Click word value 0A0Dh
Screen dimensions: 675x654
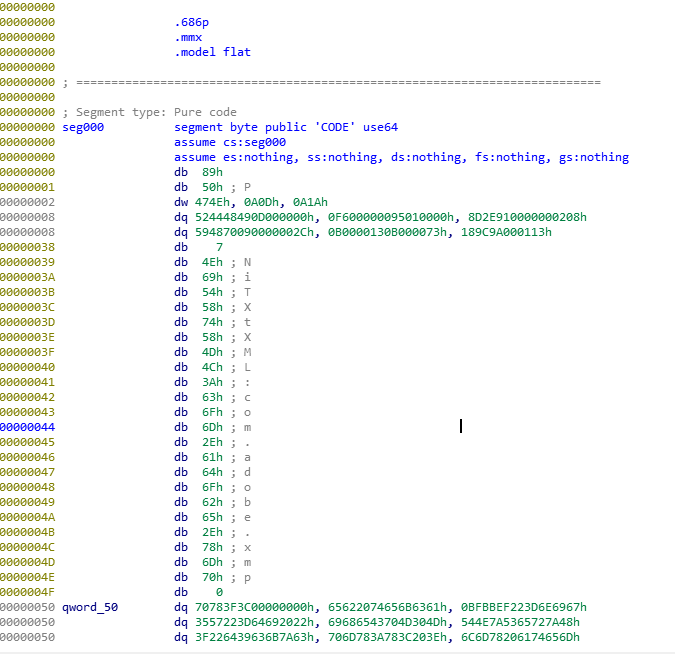261,202
